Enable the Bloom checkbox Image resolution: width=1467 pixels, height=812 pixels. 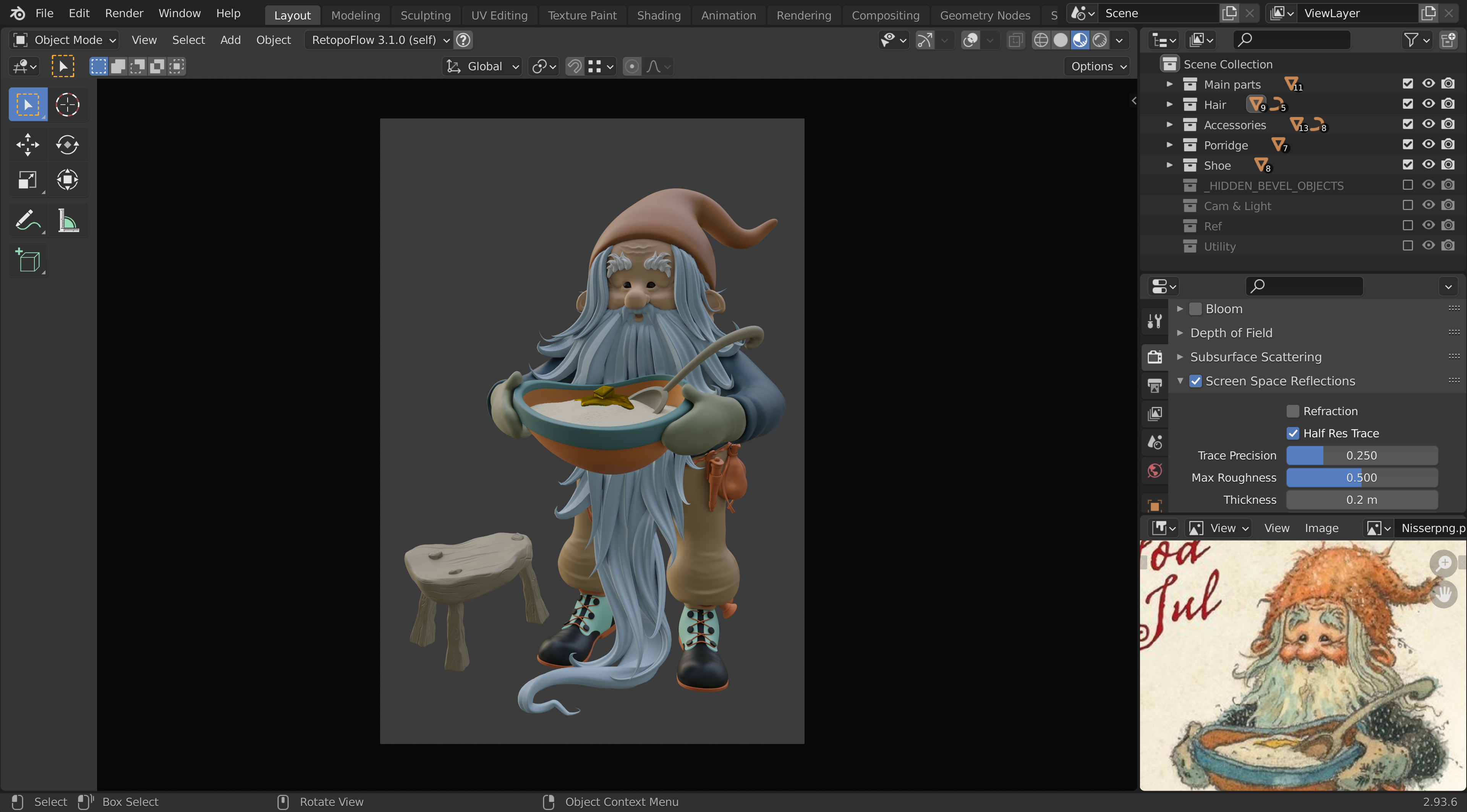click(1195, 309)
